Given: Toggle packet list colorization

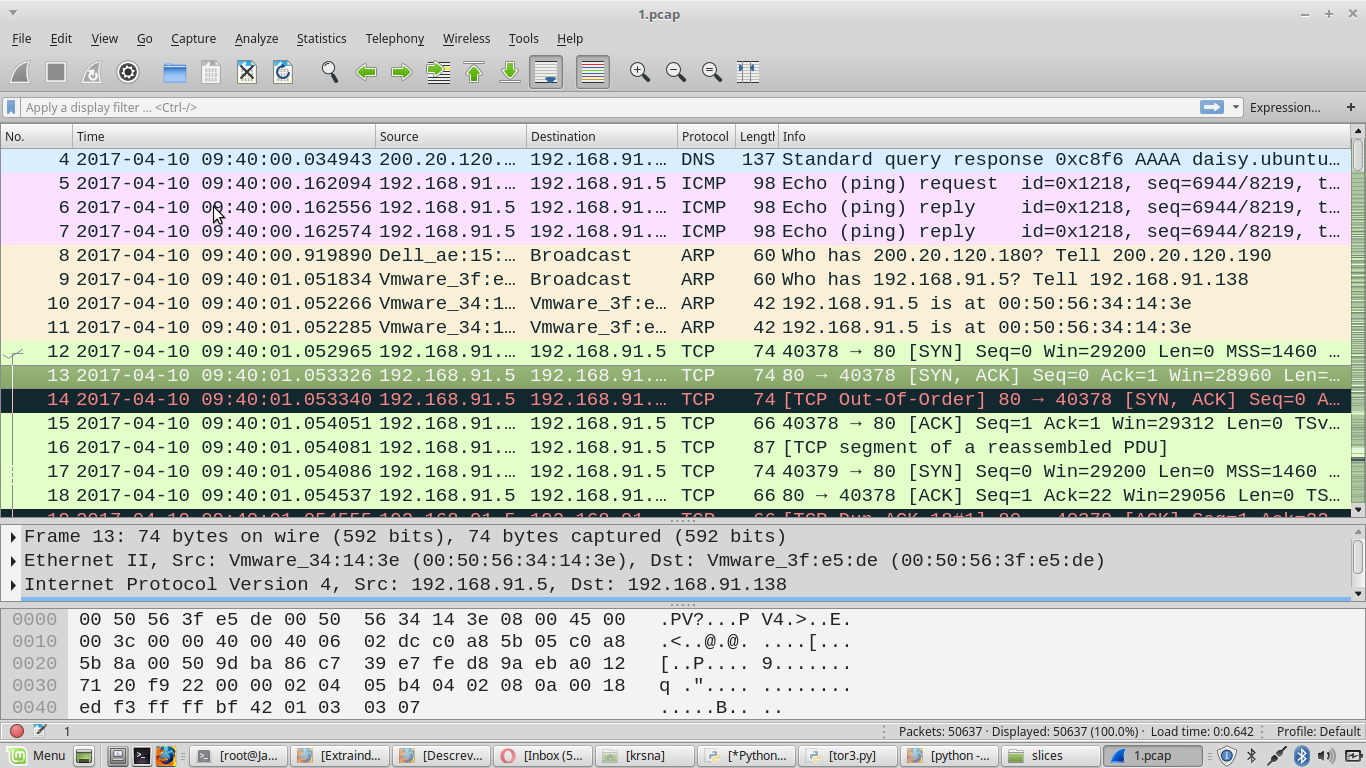Looking at the screenshot, I should [592, 71].
